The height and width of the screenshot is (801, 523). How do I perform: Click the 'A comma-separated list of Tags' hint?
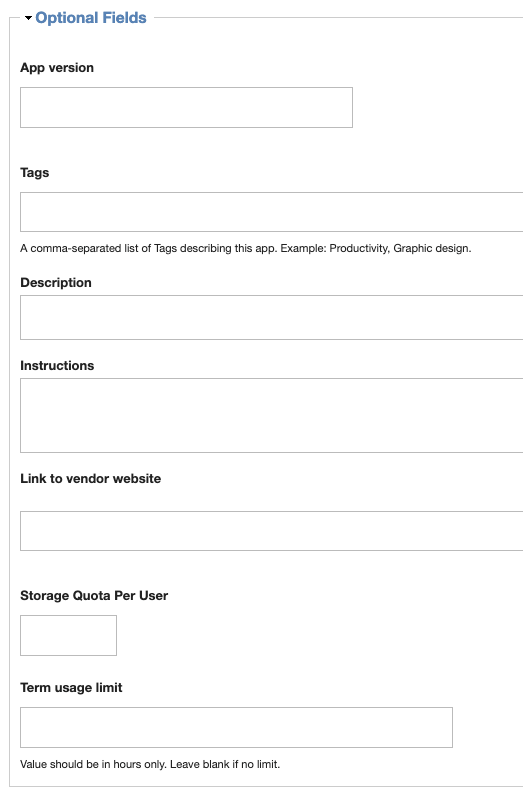(98, 248)
